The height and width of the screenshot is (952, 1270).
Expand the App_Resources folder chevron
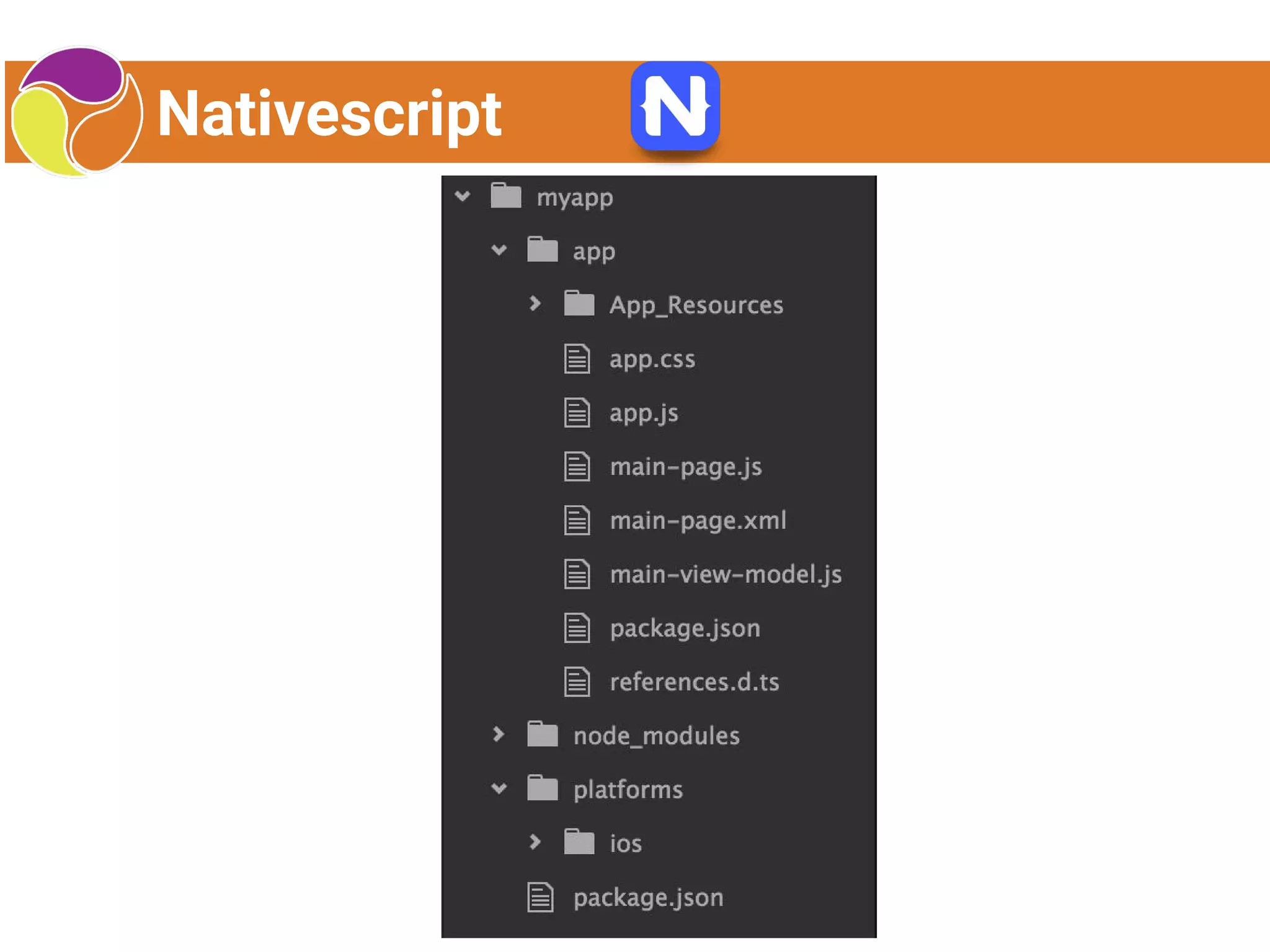click(x=535, y=304)
